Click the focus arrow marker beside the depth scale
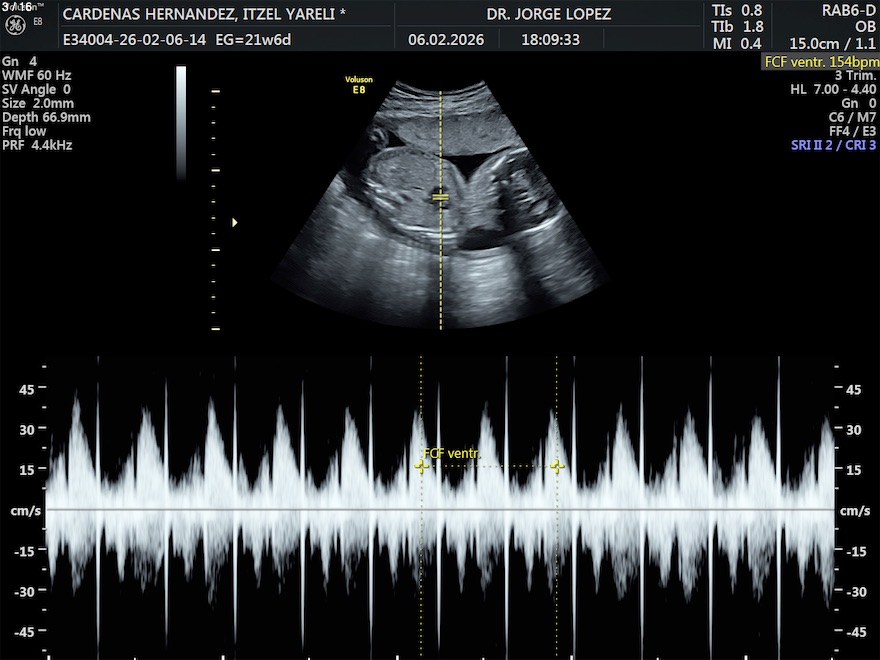This screenshot has height=660, width=880. click(235, 222)
